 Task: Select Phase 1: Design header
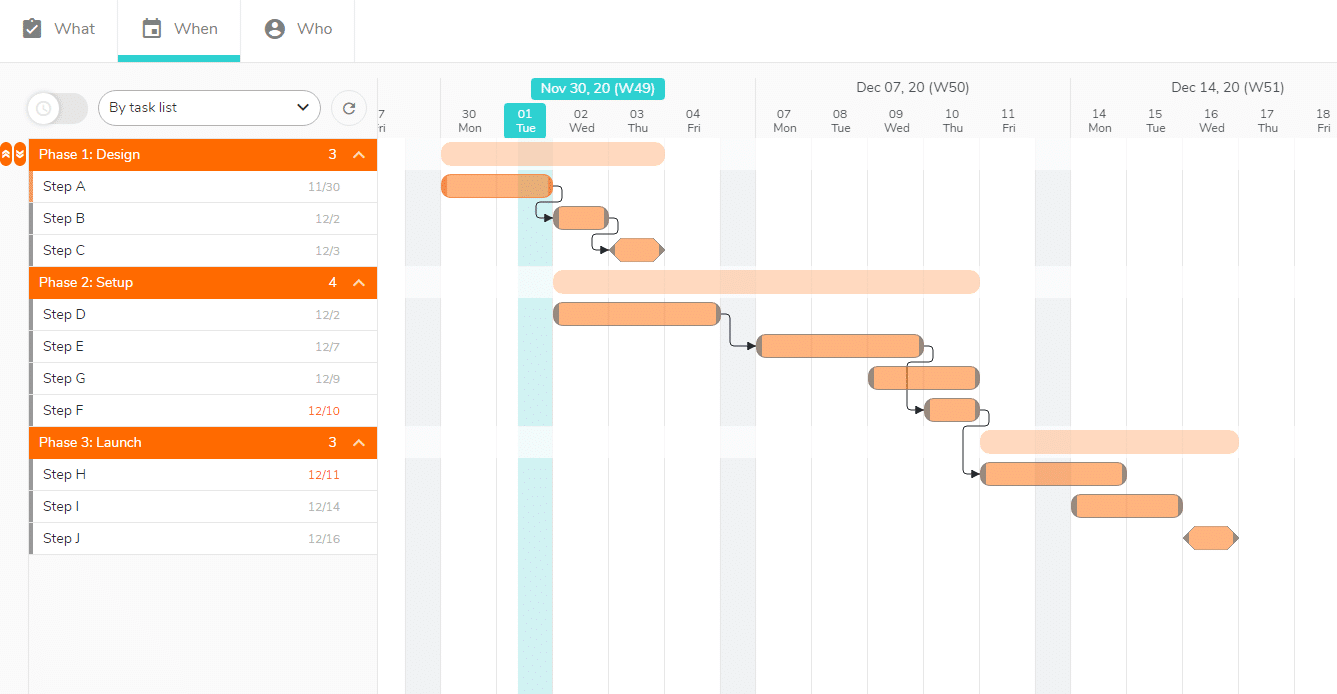(203, 155)
